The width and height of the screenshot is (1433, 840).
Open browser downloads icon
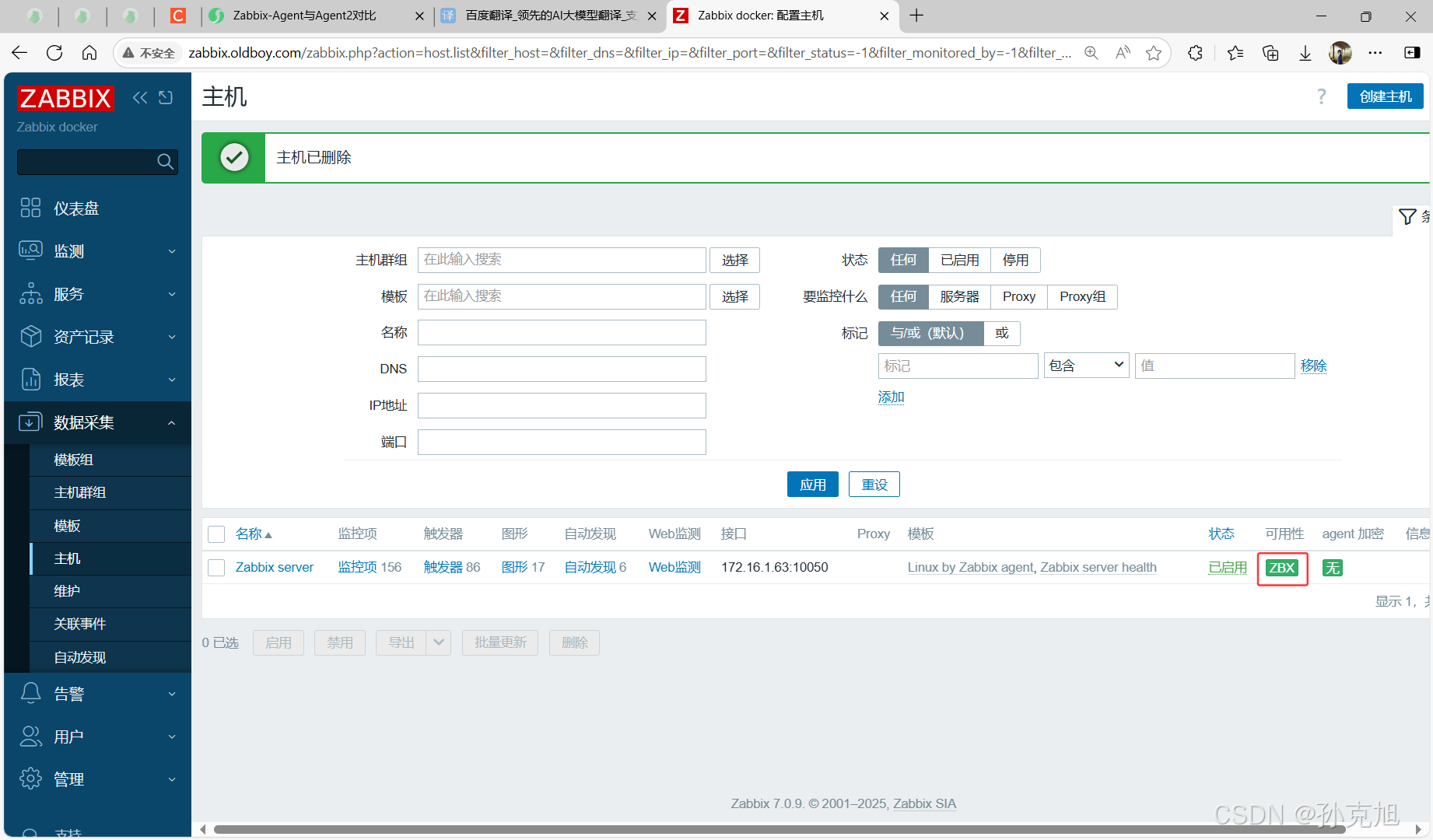pyautogui.click(x=1305, y=53)
